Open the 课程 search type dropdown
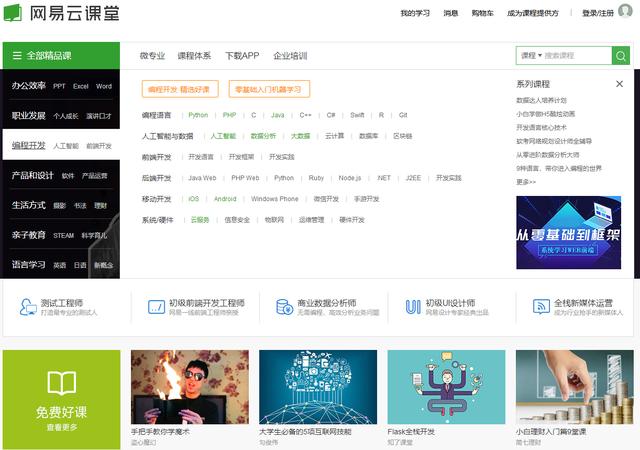Viewport: 640px width, 450px height. [x=530, y=56]
